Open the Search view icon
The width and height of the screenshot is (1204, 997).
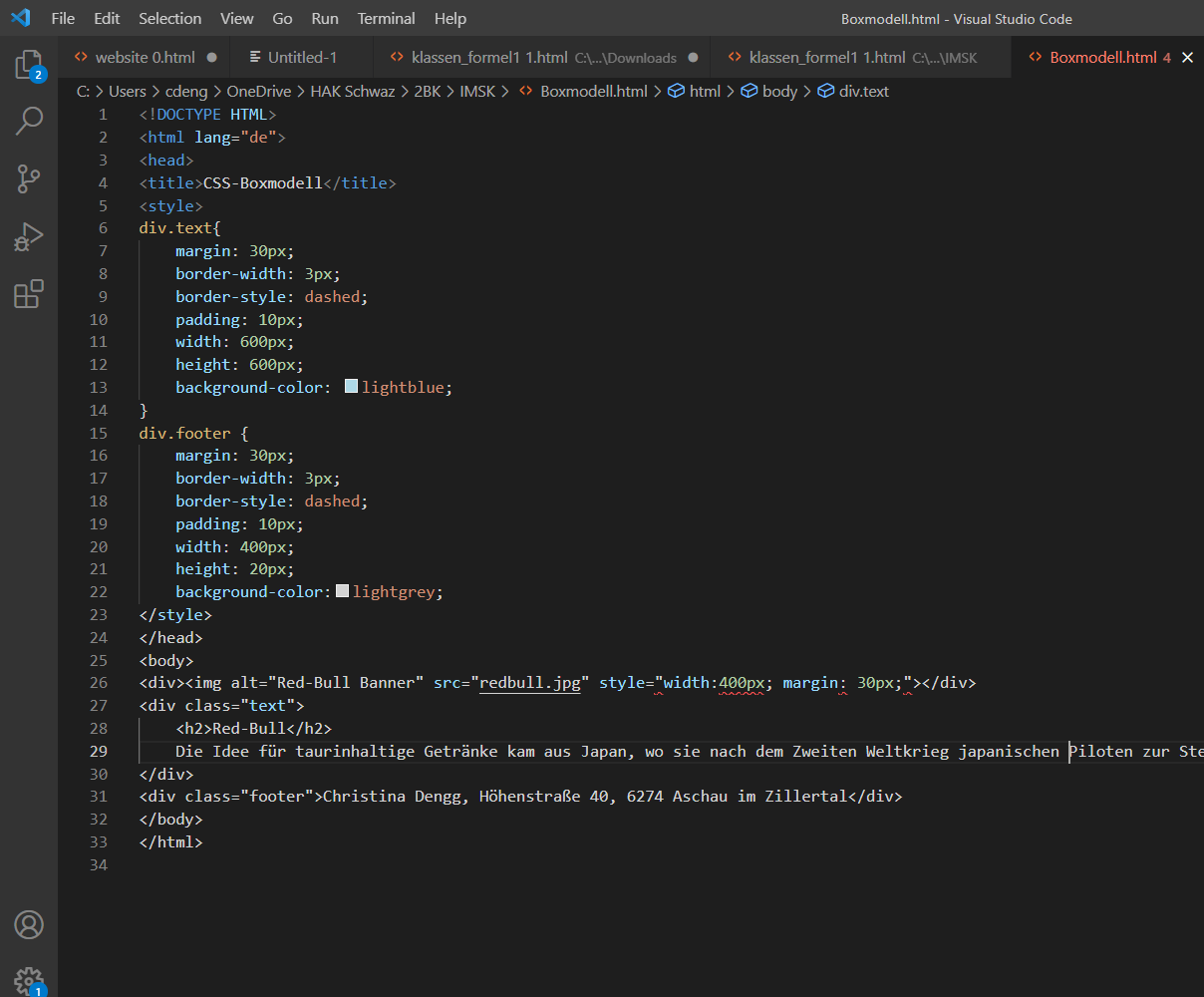tap(29, 122)
